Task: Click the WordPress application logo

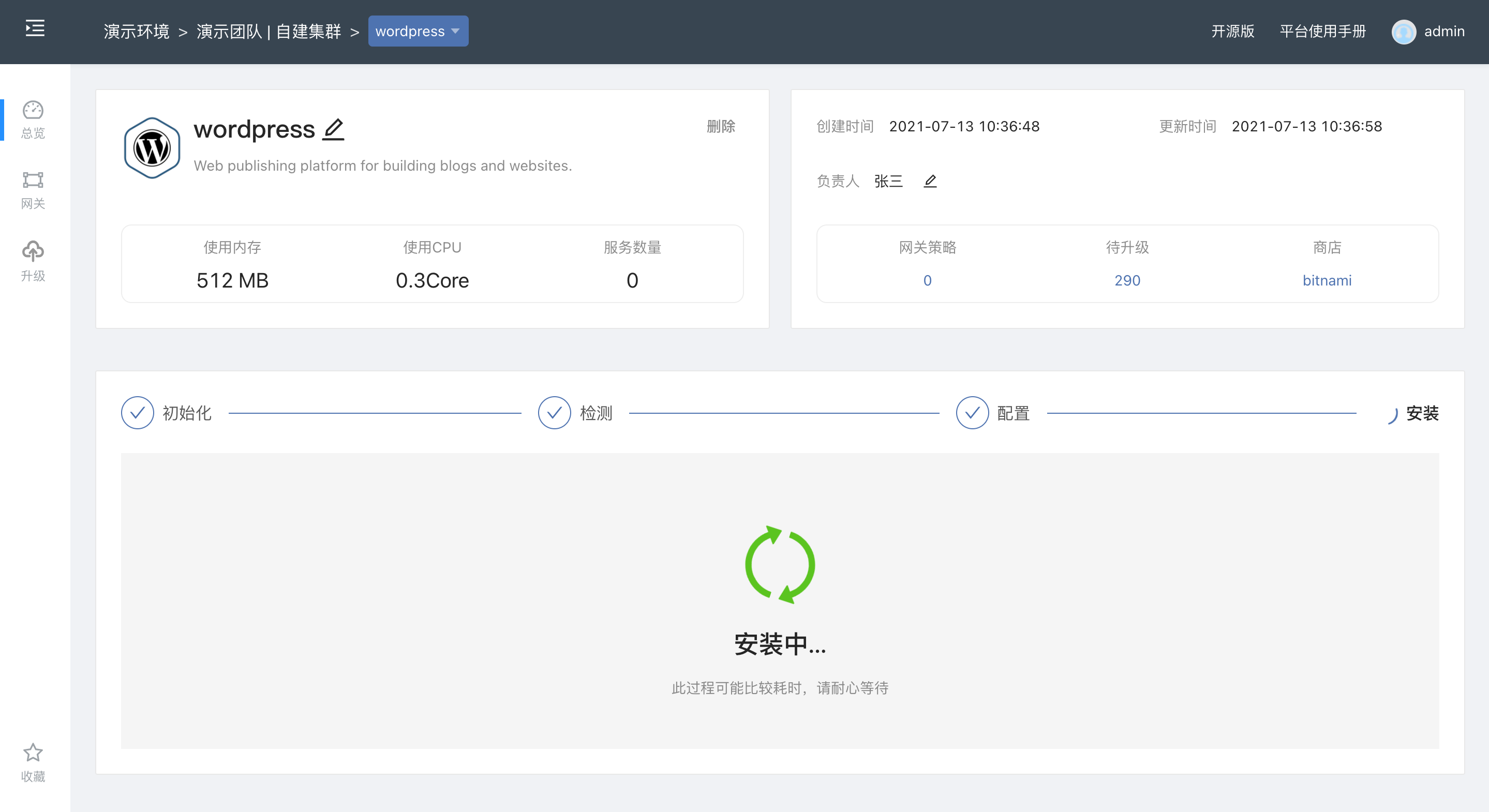Action: tap(152, 148)
